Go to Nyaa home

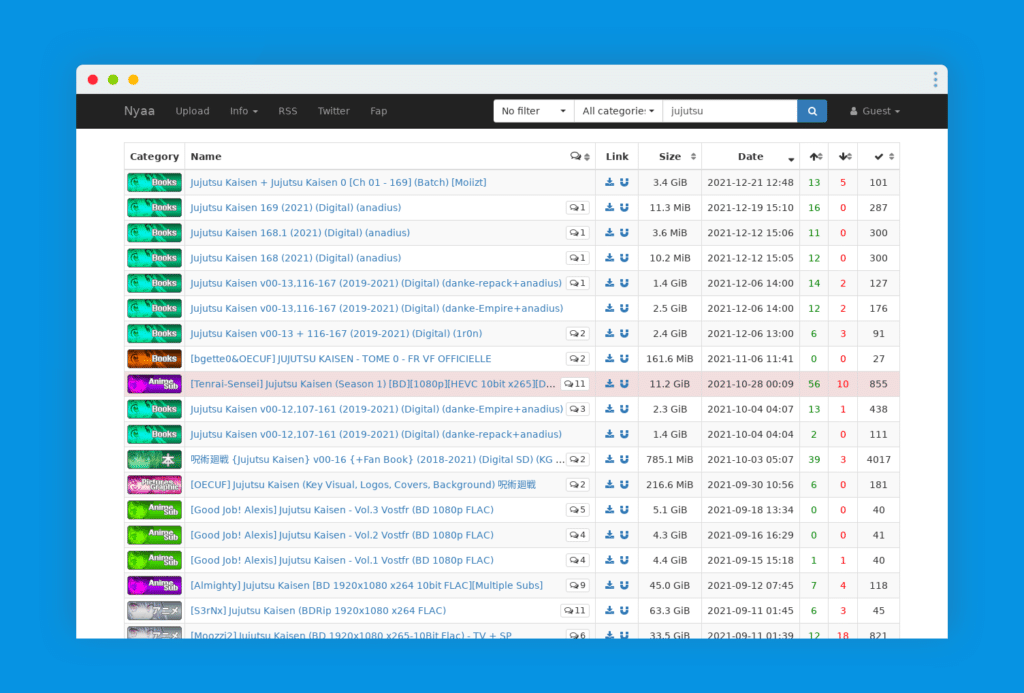point(139,111)
